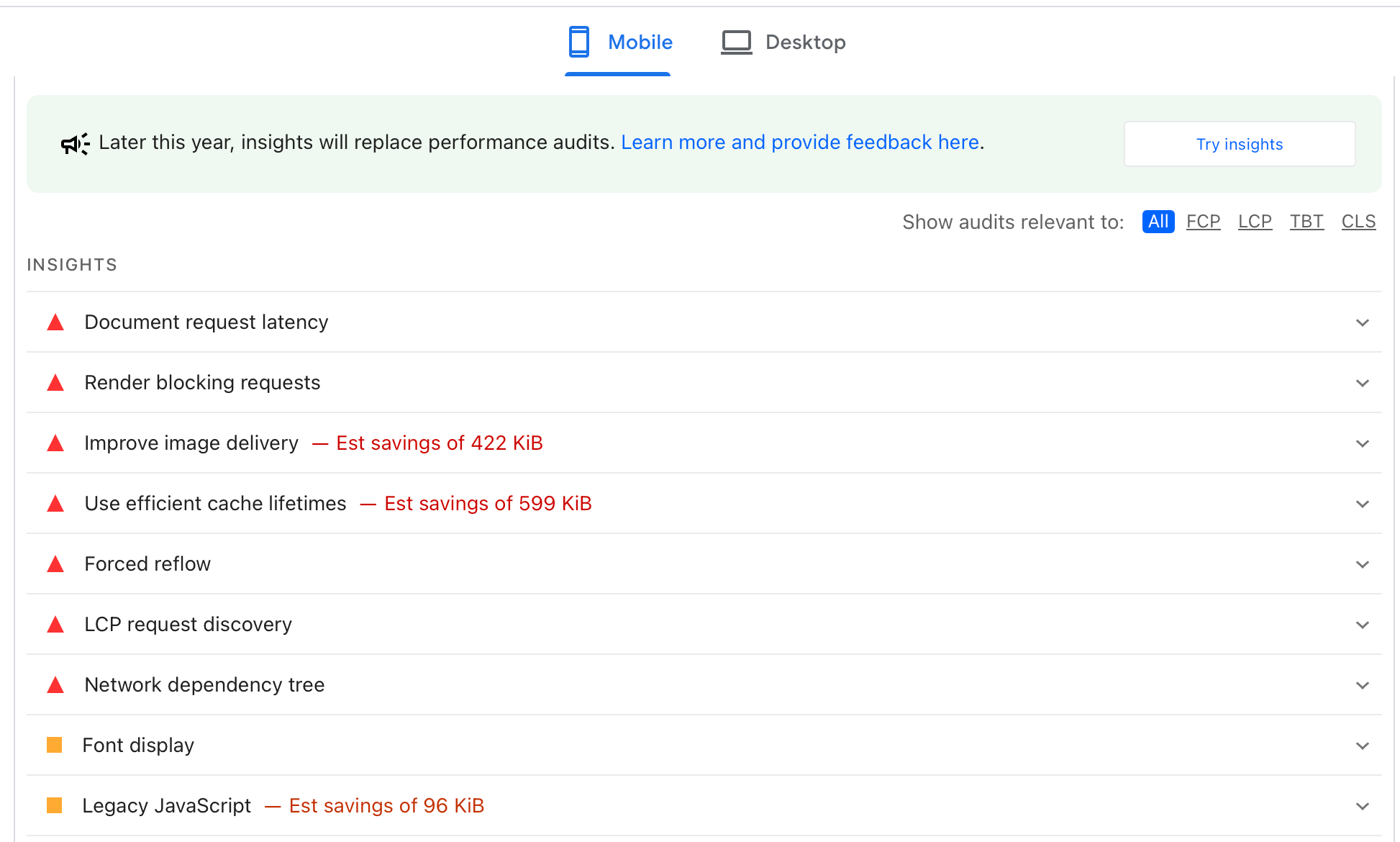
Task: Switch to the Desktop tab
Action: pyautogui.click(x=783, y=42)
